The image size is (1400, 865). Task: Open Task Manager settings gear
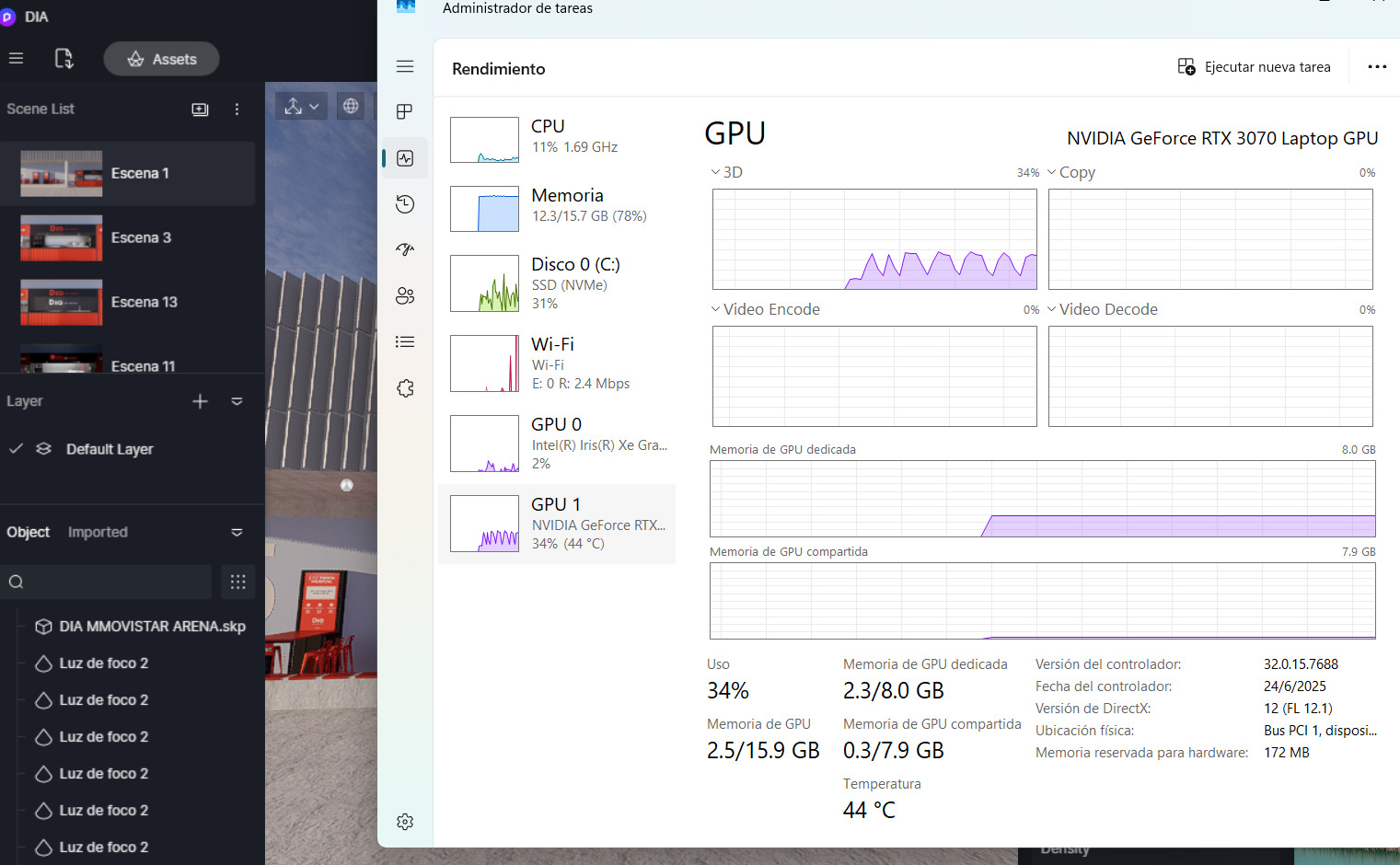tap(405, 822)
